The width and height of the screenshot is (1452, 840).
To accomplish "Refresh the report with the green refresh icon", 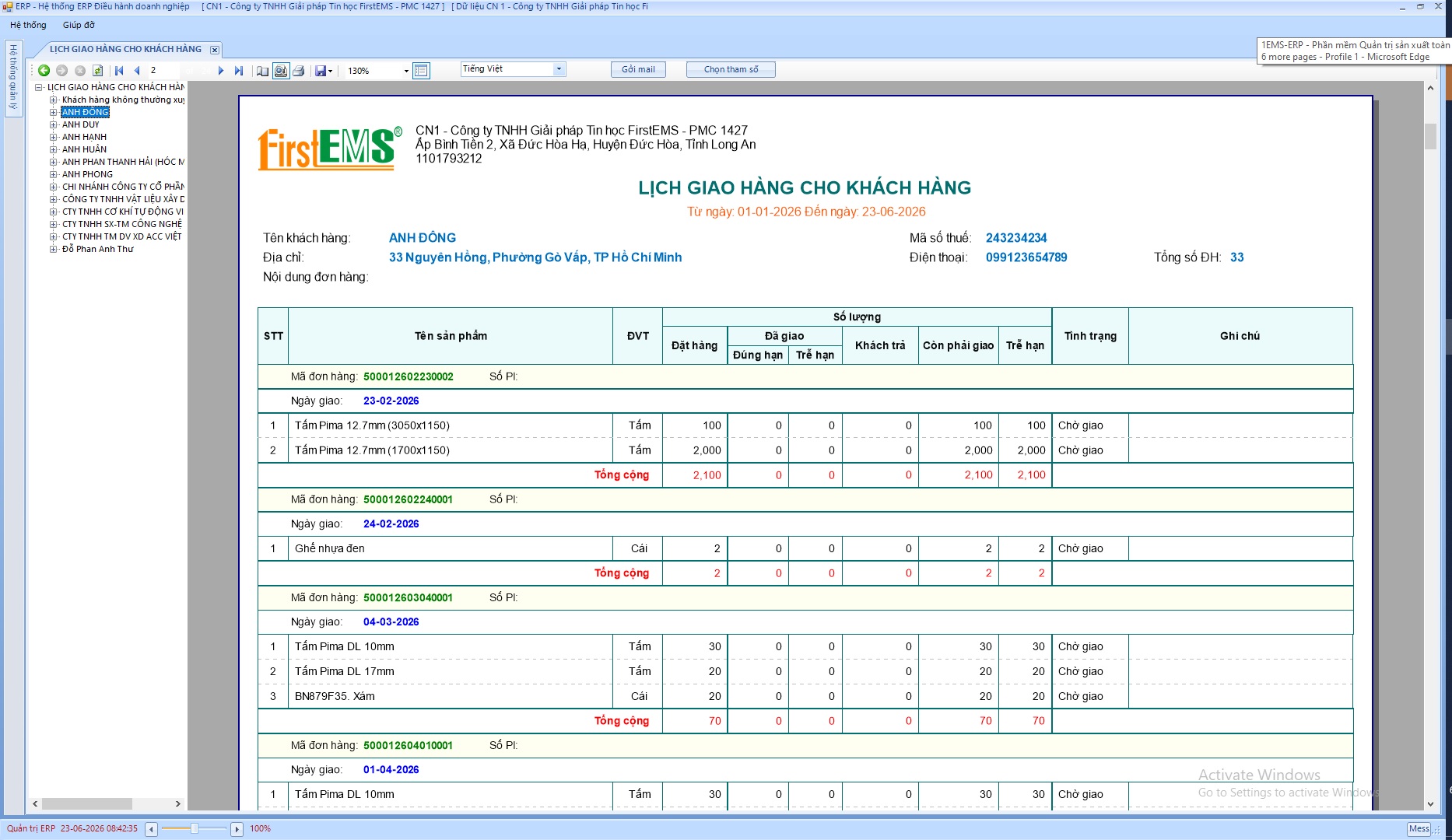I will (x=98, y=70).
